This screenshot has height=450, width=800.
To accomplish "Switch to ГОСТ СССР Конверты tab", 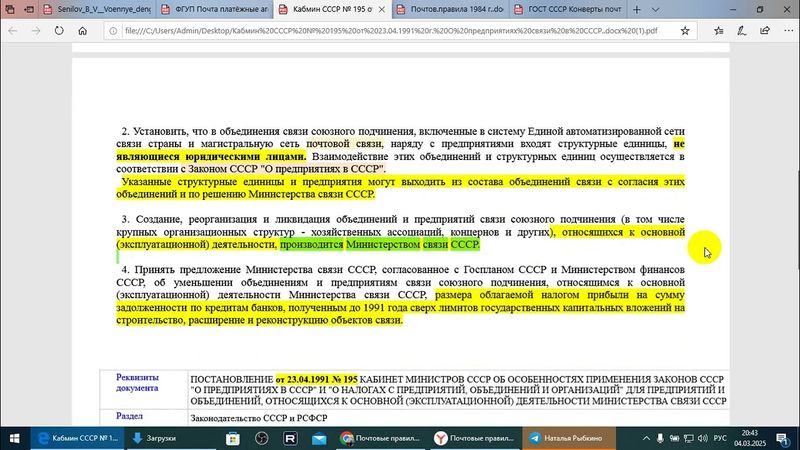I will pyautogui.click(x=568, y=9).
